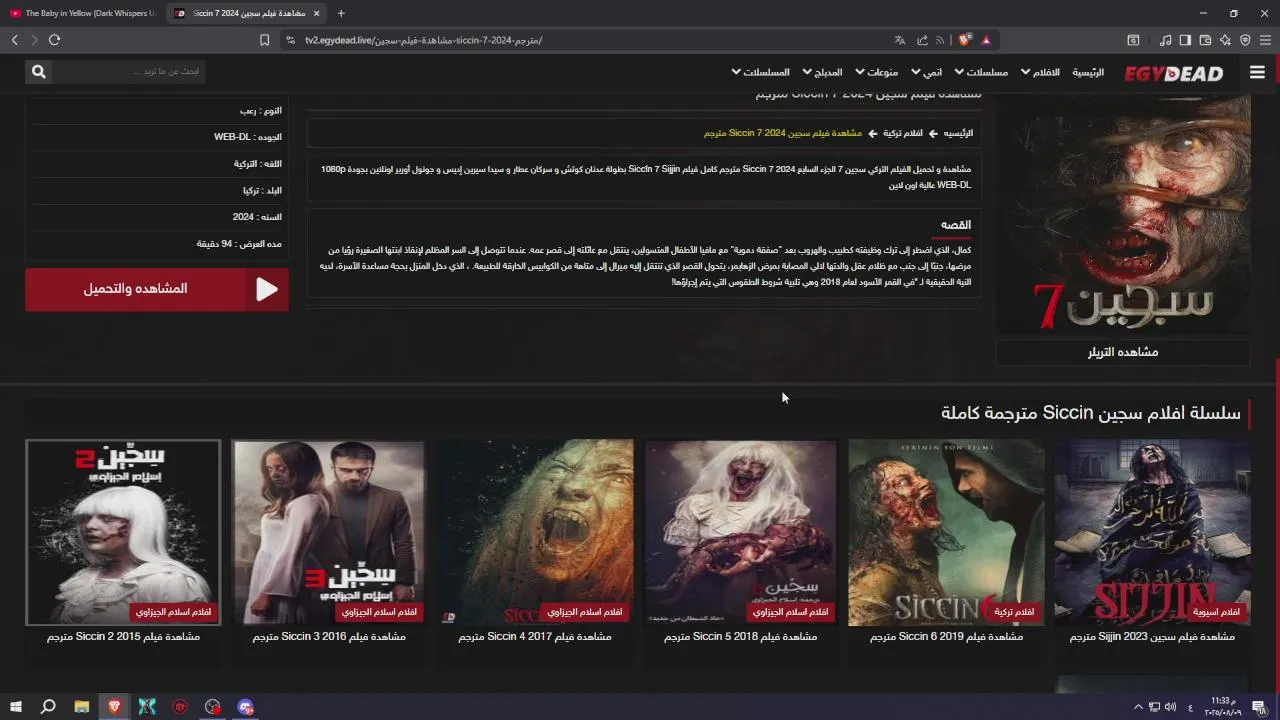Image resolution: width=1280 pixels, height=720 pixels.
Task: Select the Siccin 7 2024 tab
Action: (248, 13)
